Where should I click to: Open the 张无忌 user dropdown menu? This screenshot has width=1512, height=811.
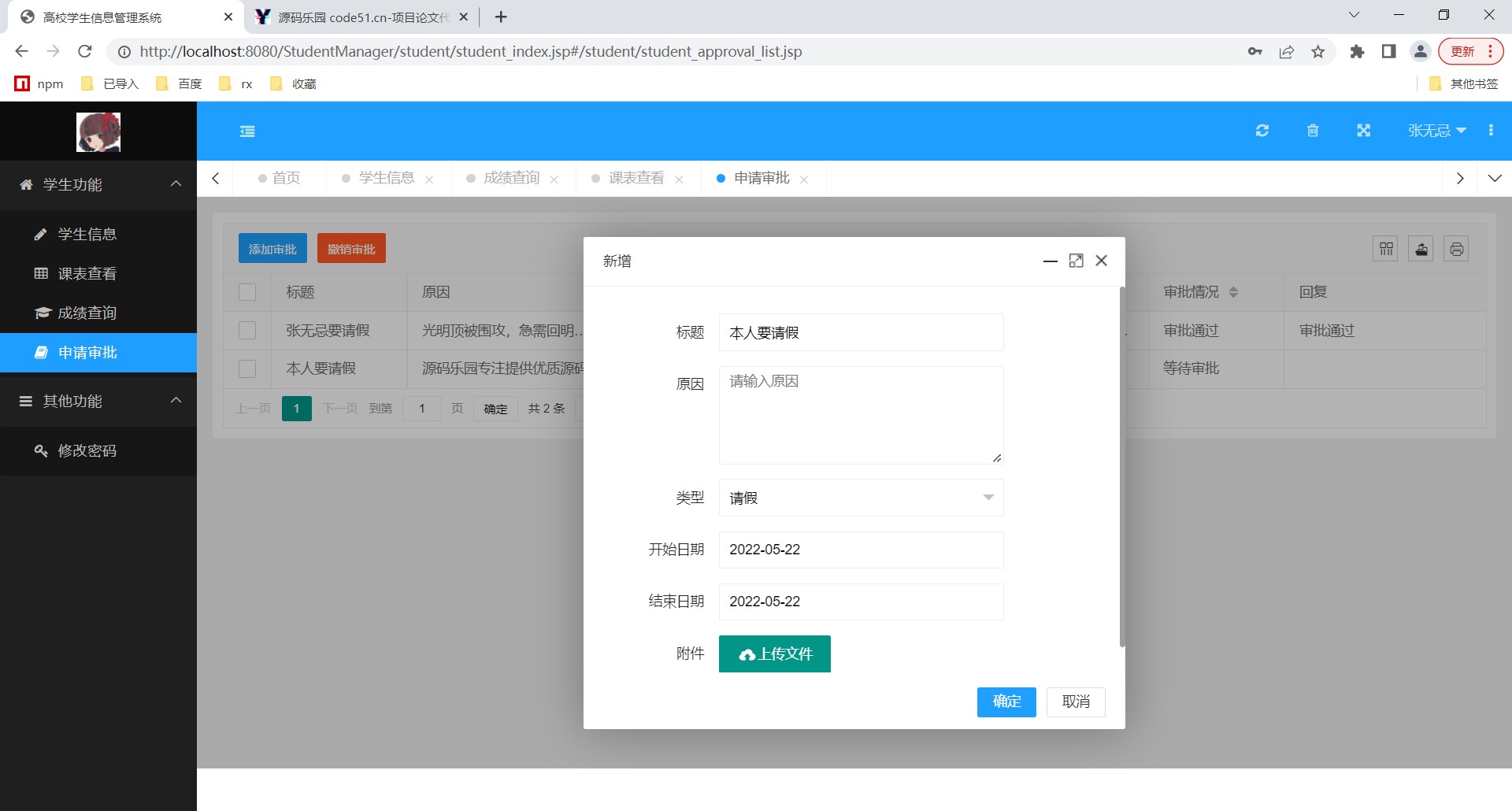1436,131
